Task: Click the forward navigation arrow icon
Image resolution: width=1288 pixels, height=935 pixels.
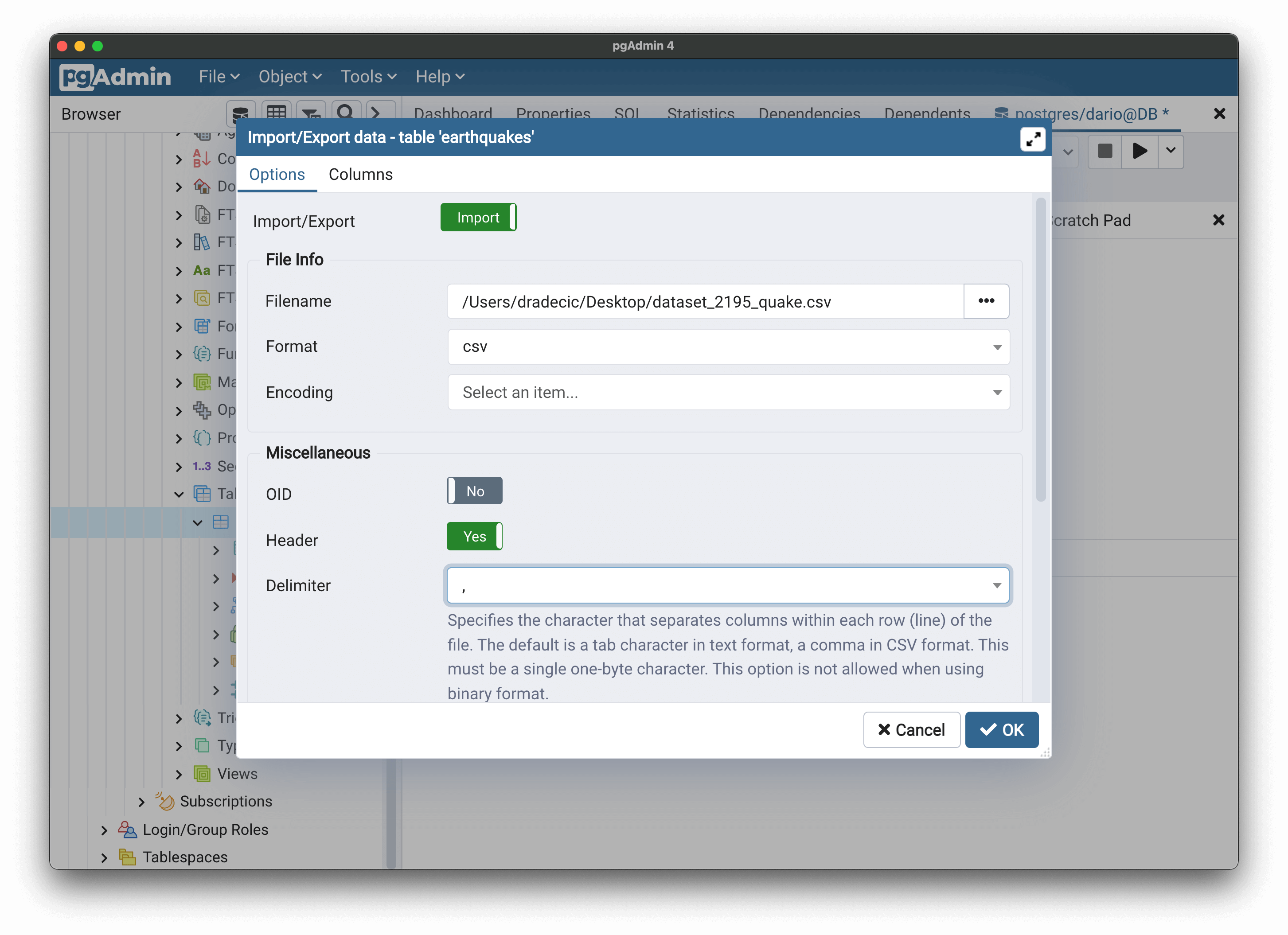Action: [378, 113]
